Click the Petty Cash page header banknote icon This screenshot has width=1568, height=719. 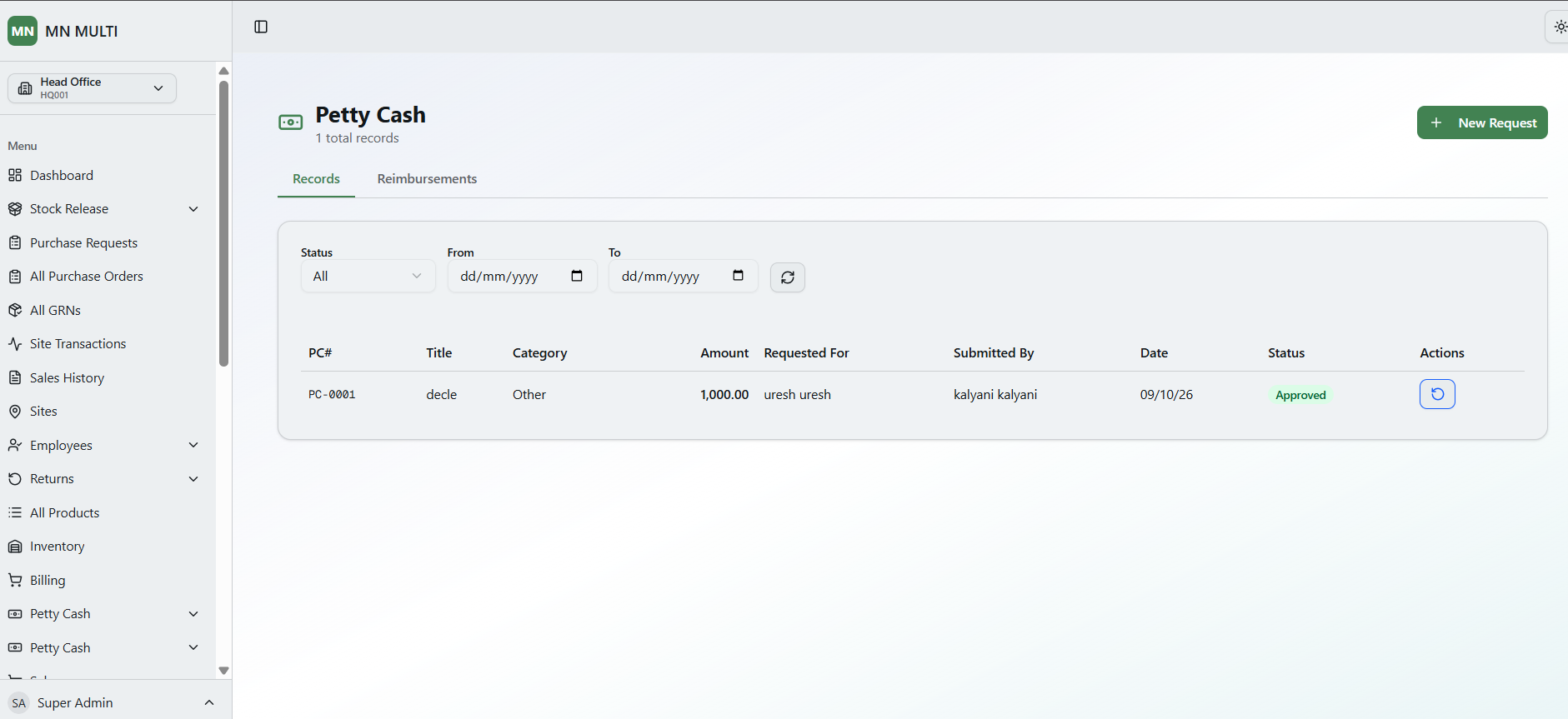tap(291, 122)
